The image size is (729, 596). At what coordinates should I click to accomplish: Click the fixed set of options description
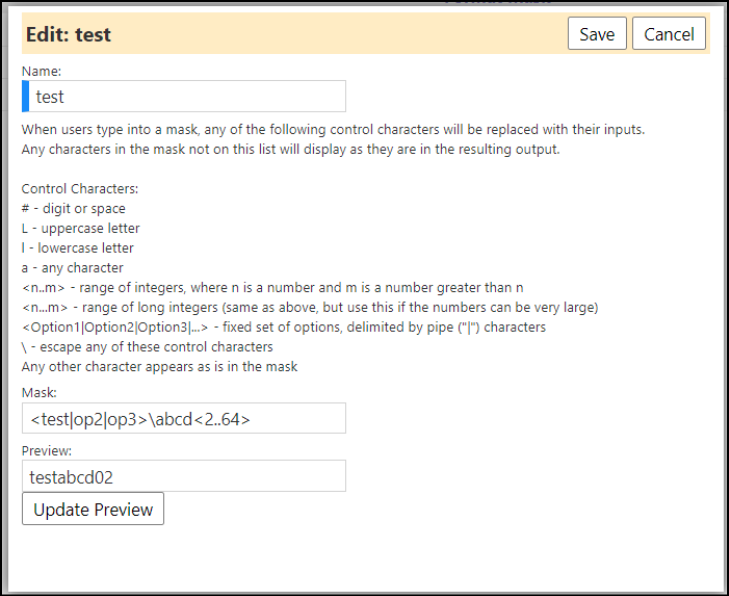(x=284, y=327)
